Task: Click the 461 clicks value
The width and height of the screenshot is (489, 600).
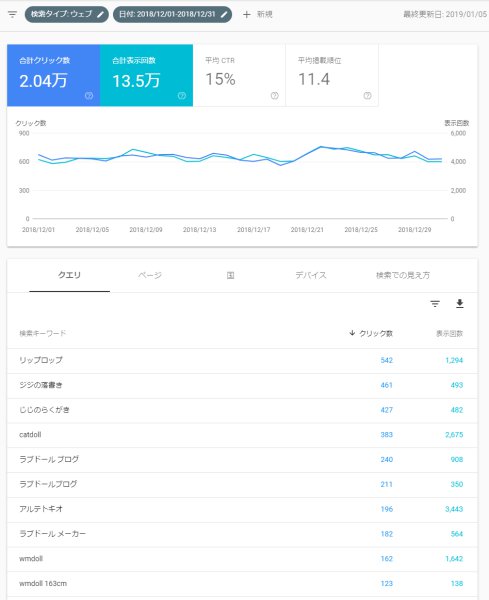Action: coord(386,385)
